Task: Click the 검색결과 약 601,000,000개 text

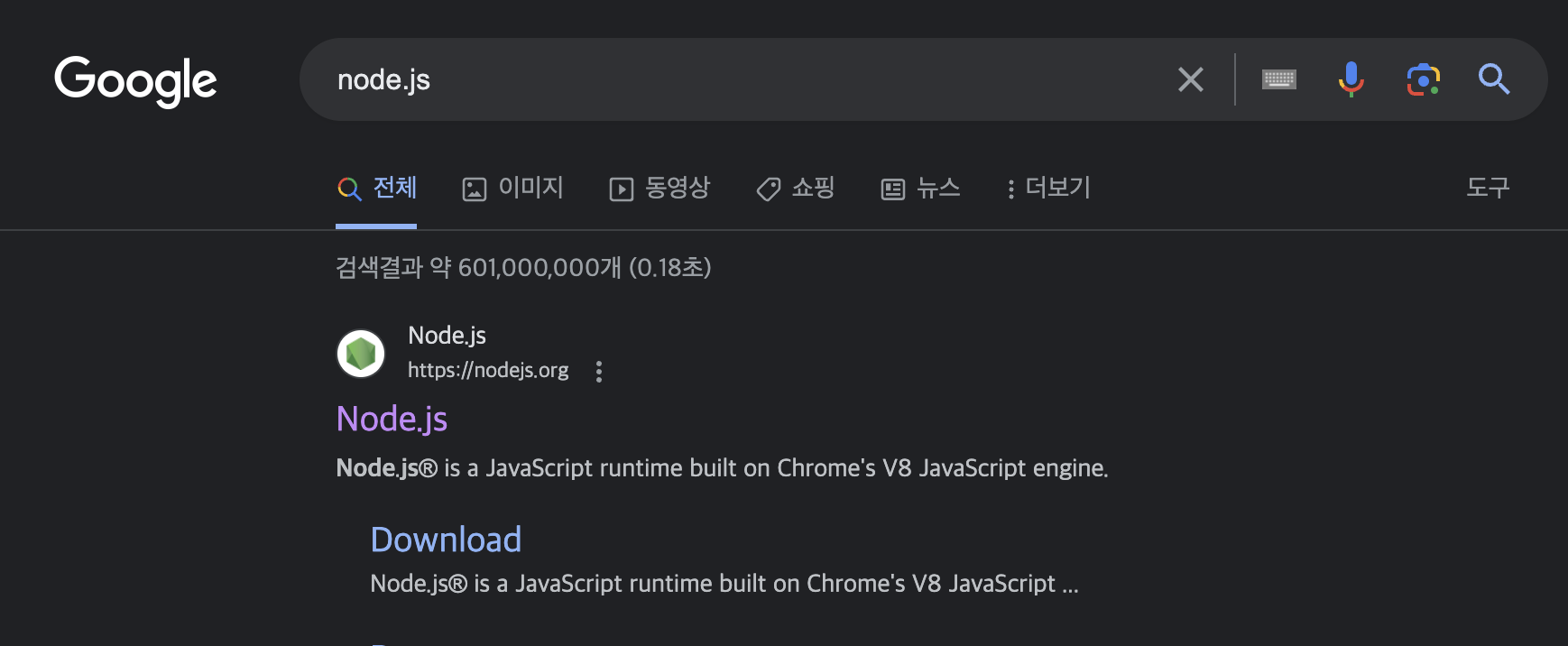Action: point(523,268)
